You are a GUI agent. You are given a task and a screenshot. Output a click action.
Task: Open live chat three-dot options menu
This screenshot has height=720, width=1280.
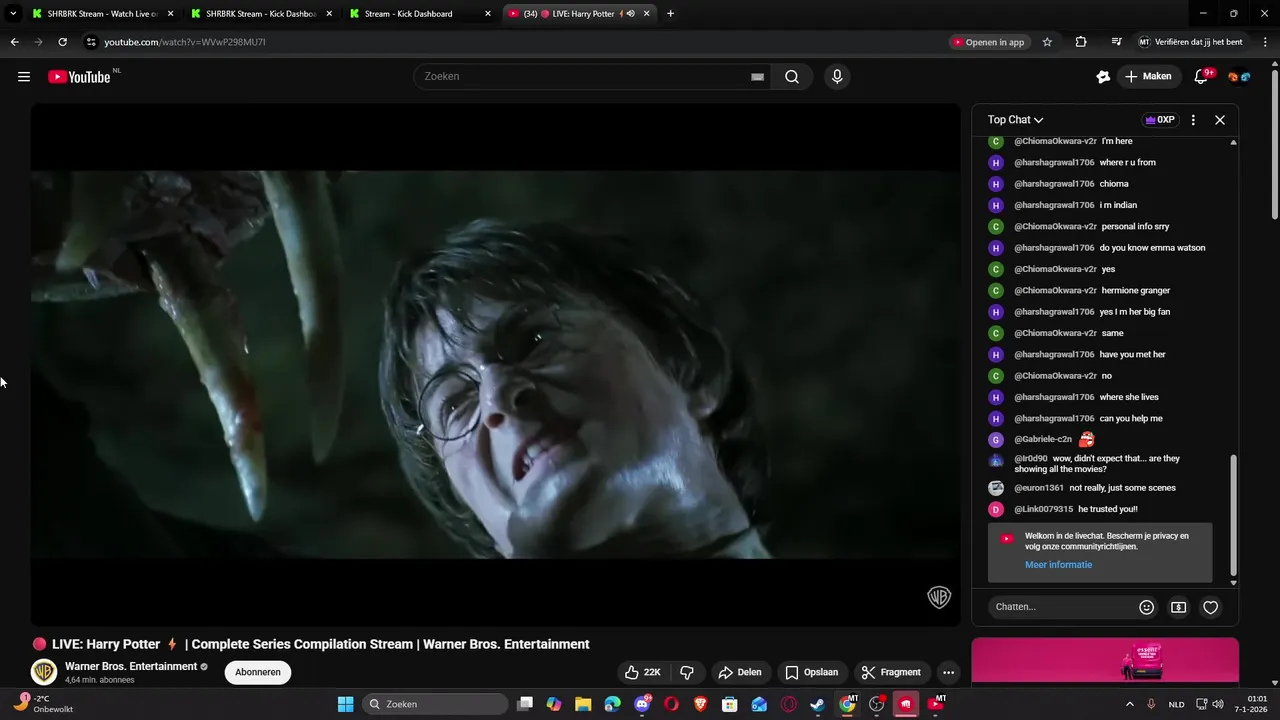coord(1193,120)
